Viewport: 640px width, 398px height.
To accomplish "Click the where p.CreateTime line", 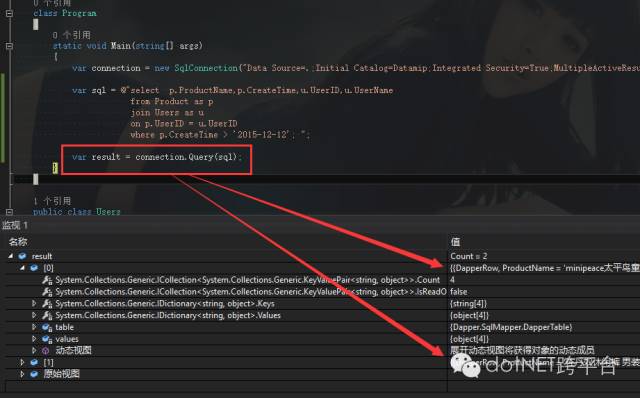I will tap(220, 135).
